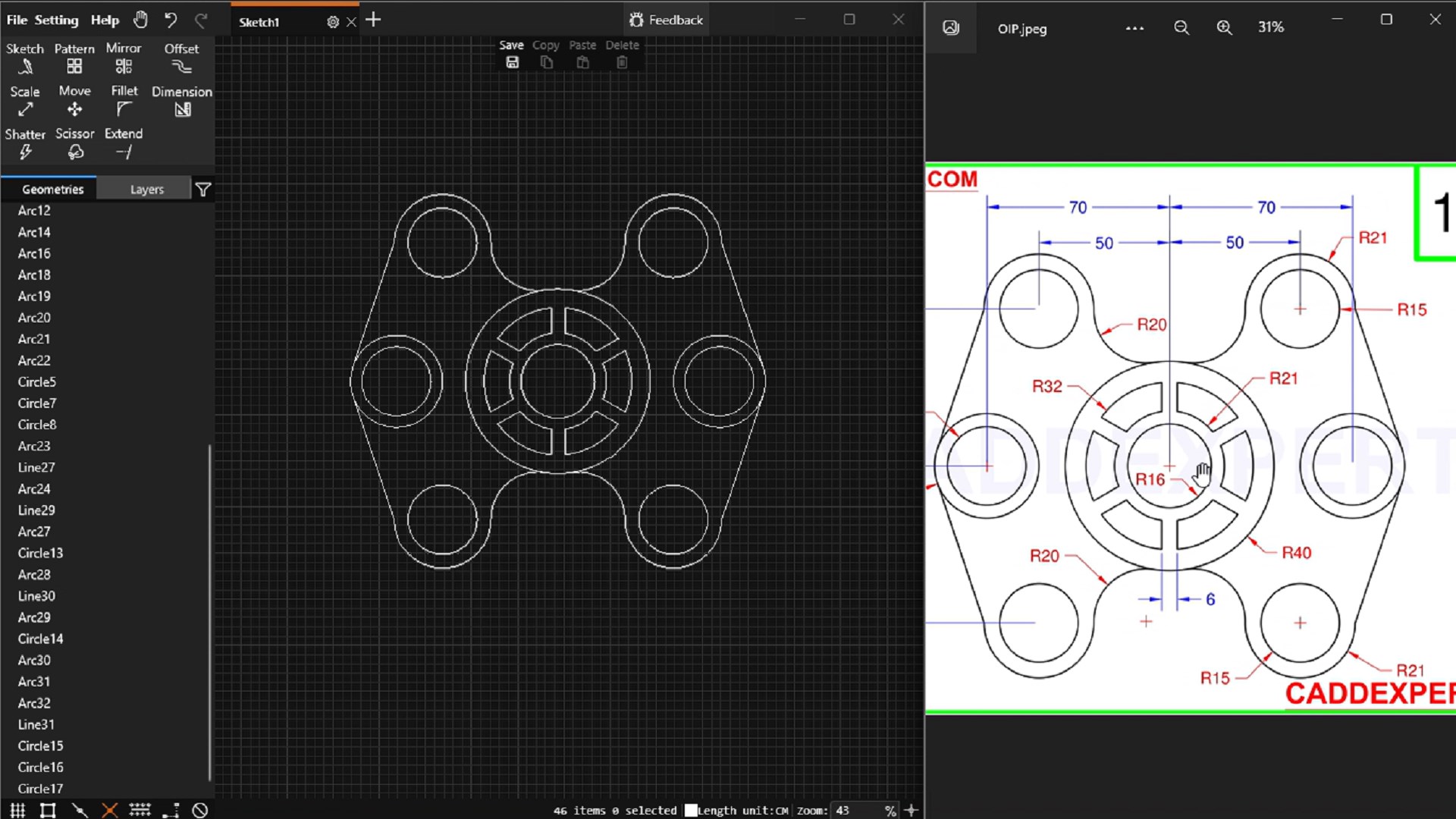Select the Offset tool
This screenshot has height=819, width=1456.
coord(181,67)
